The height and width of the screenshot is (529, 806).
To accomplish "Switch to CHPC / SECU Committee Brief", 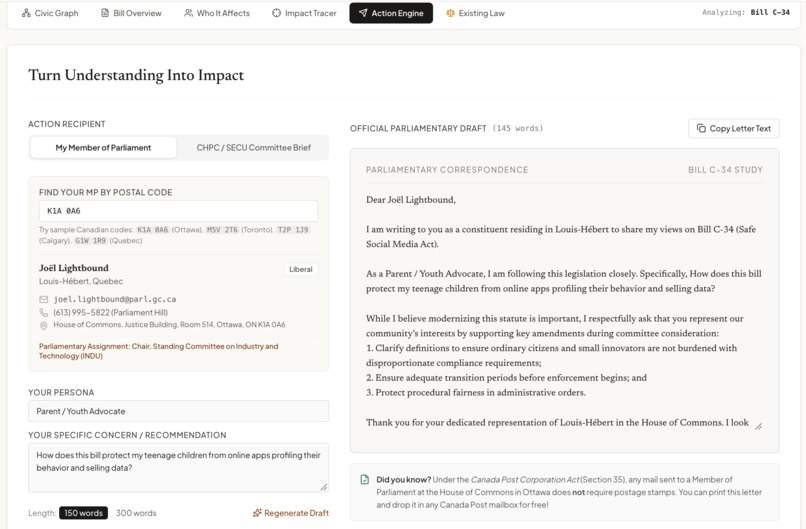I will pyautogui.click(x=253, y=148).
